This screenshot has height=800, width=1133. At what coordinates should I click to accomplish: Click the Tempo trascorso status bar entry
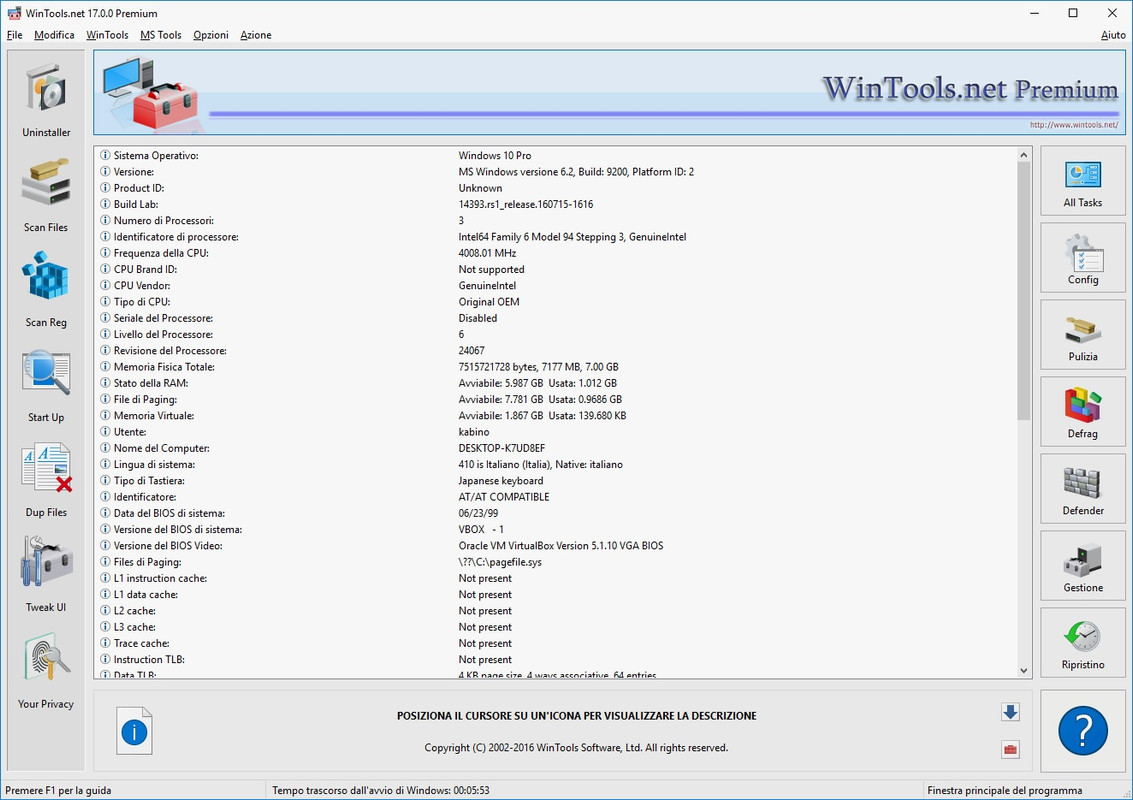point(381,791)
